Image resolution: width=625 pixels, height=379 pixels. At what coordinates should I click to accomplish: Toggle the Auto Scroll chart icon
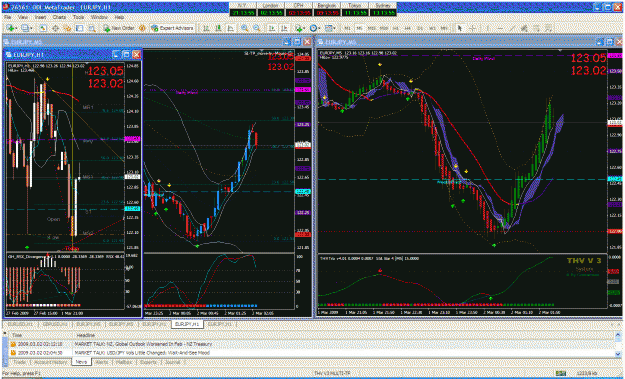click(x=272, y=28)
